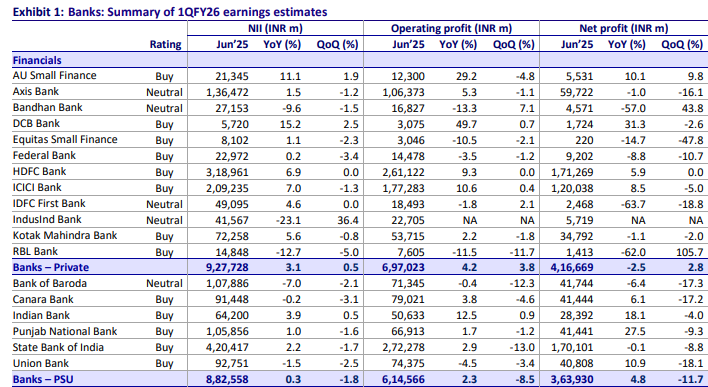
Task: Click Bandhan Bank NII value 27,153
Action: [x=231, y=108]
